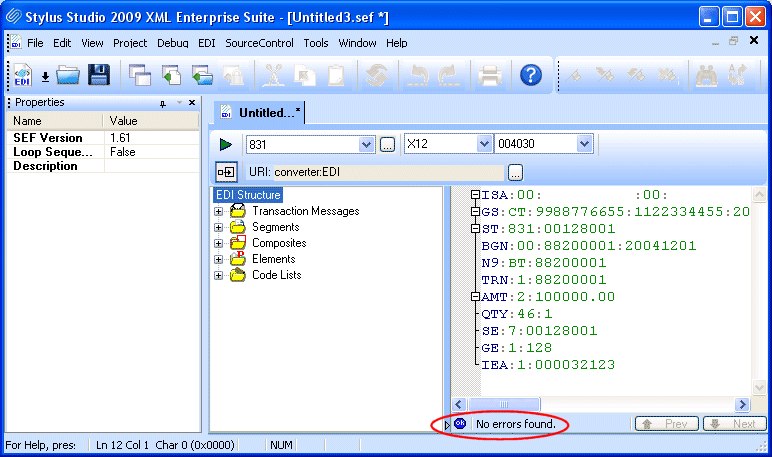Open the EDI menu
Viewport: 772px width, 457px height.
point(206,43)
